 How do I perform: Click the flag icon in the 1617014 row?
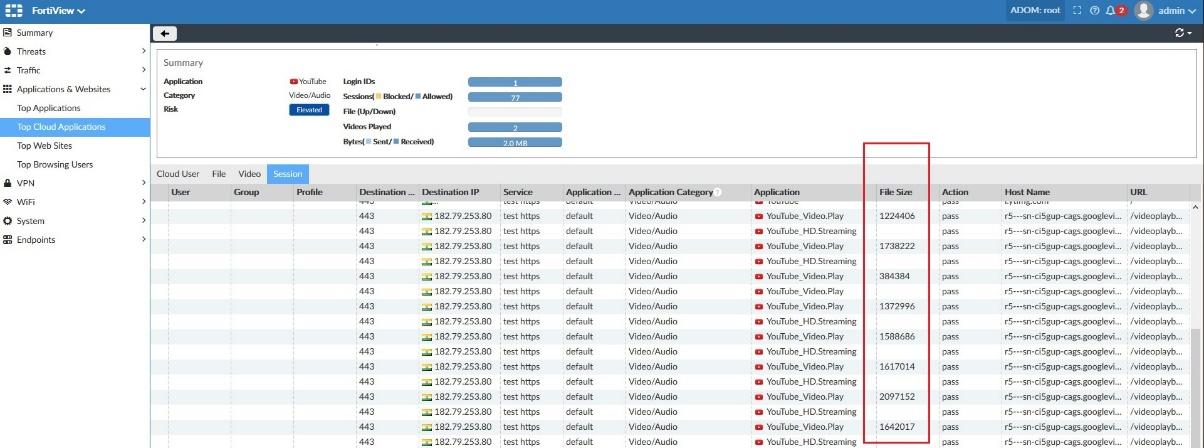coord(427,367)
